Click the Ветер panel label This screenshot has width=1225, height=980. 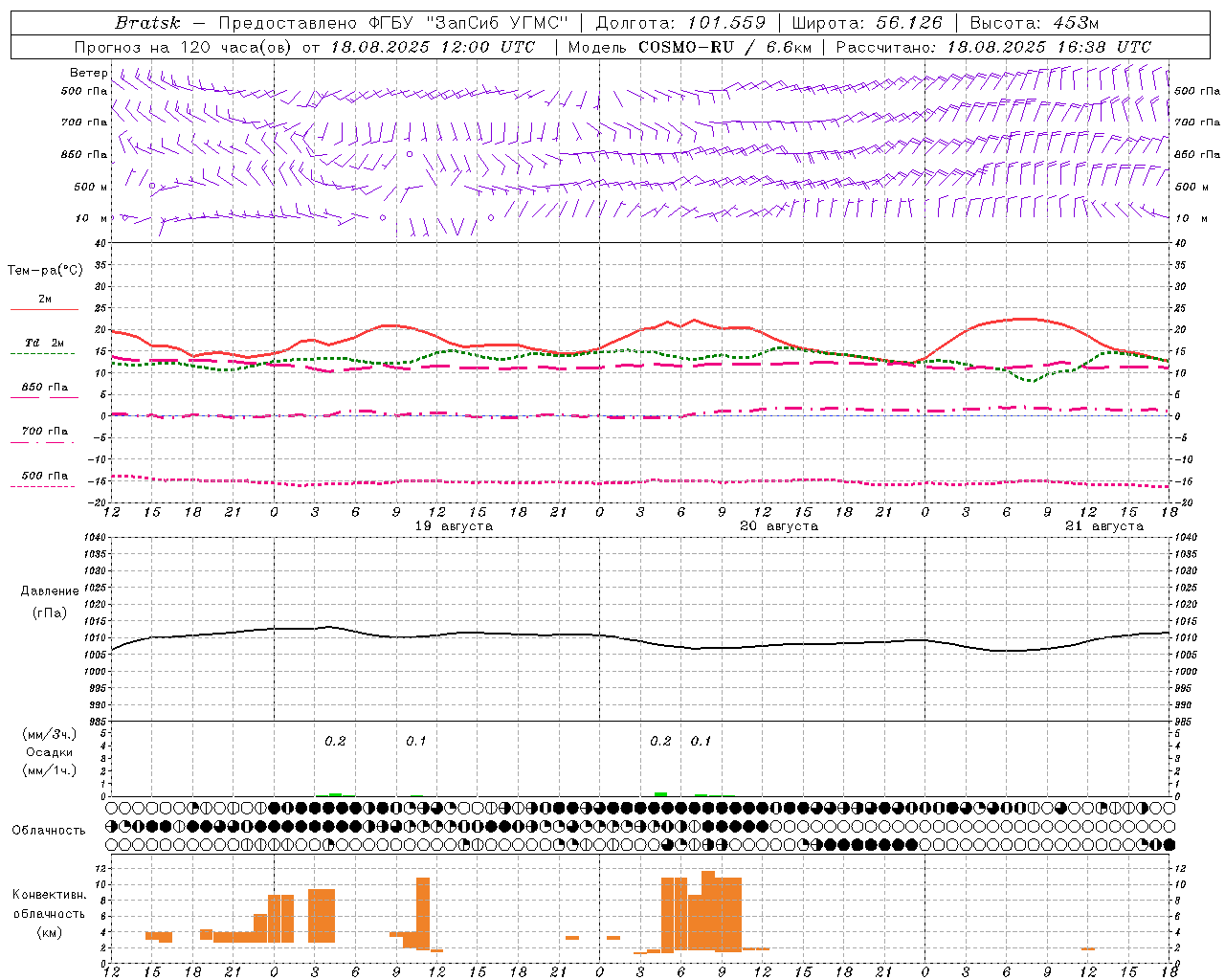88,73
